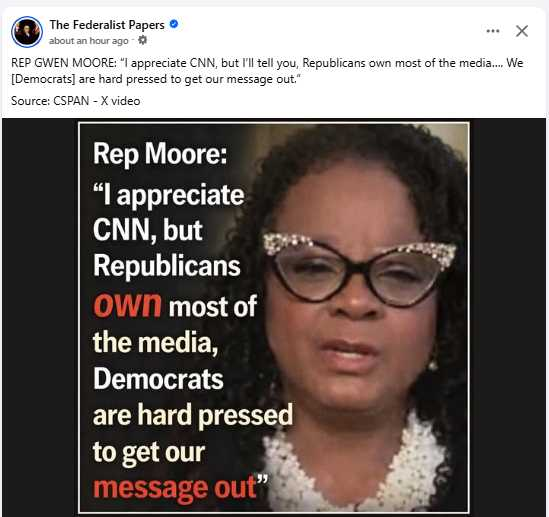
Task: Open The Federalist Papers page name link
Action: tap(107, 25)
